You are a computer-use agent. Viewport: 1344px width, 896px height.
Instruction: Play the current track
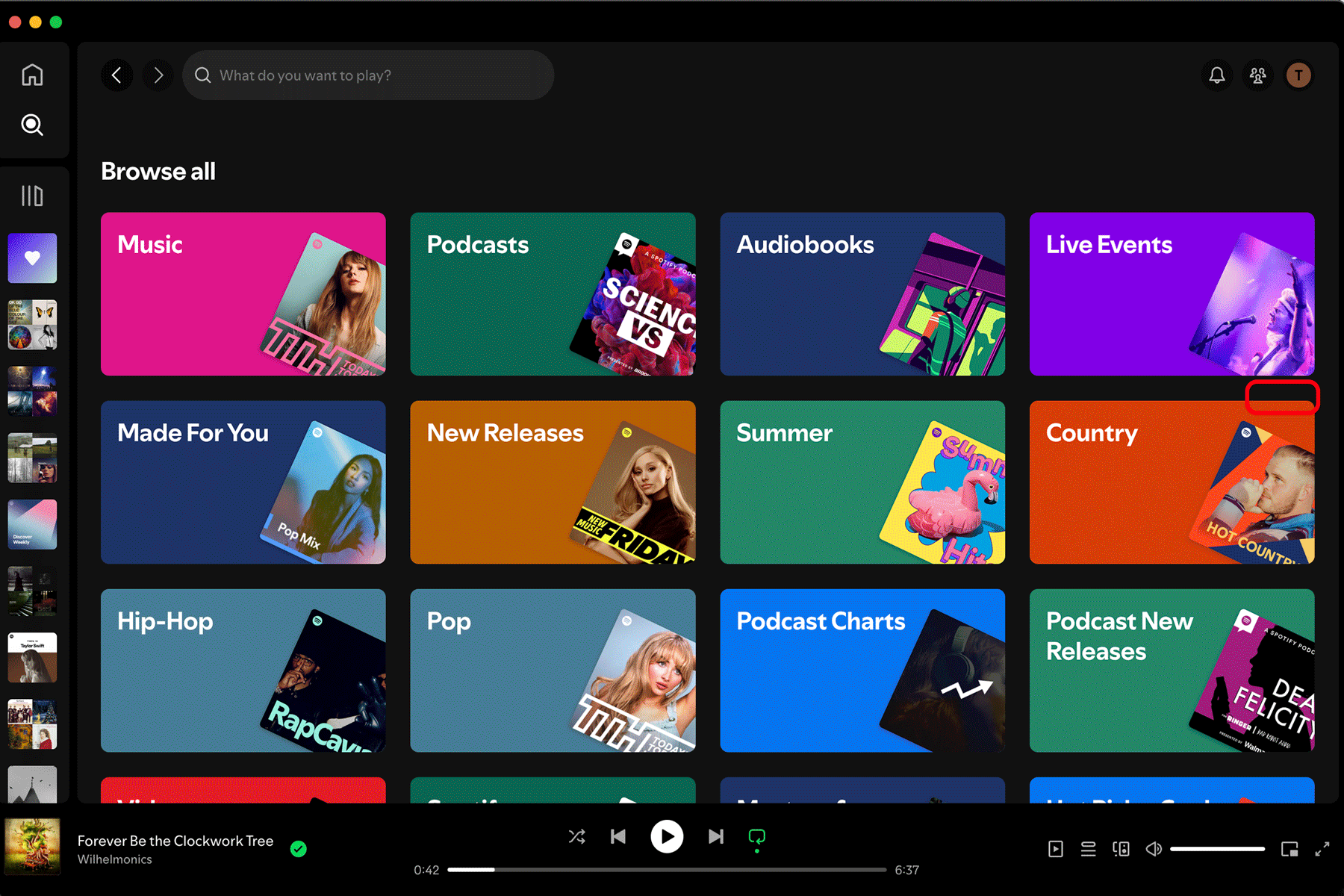667,836
